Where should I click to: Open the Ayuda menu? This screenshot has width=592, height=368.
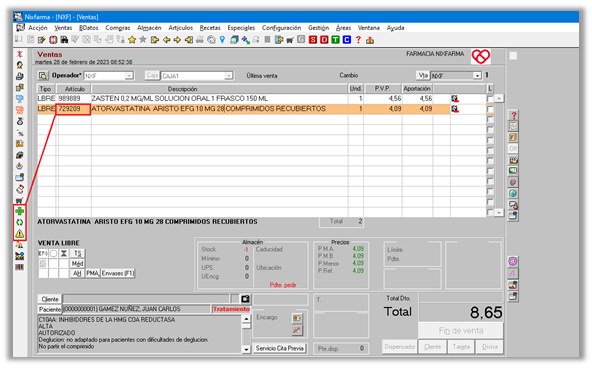395,28
